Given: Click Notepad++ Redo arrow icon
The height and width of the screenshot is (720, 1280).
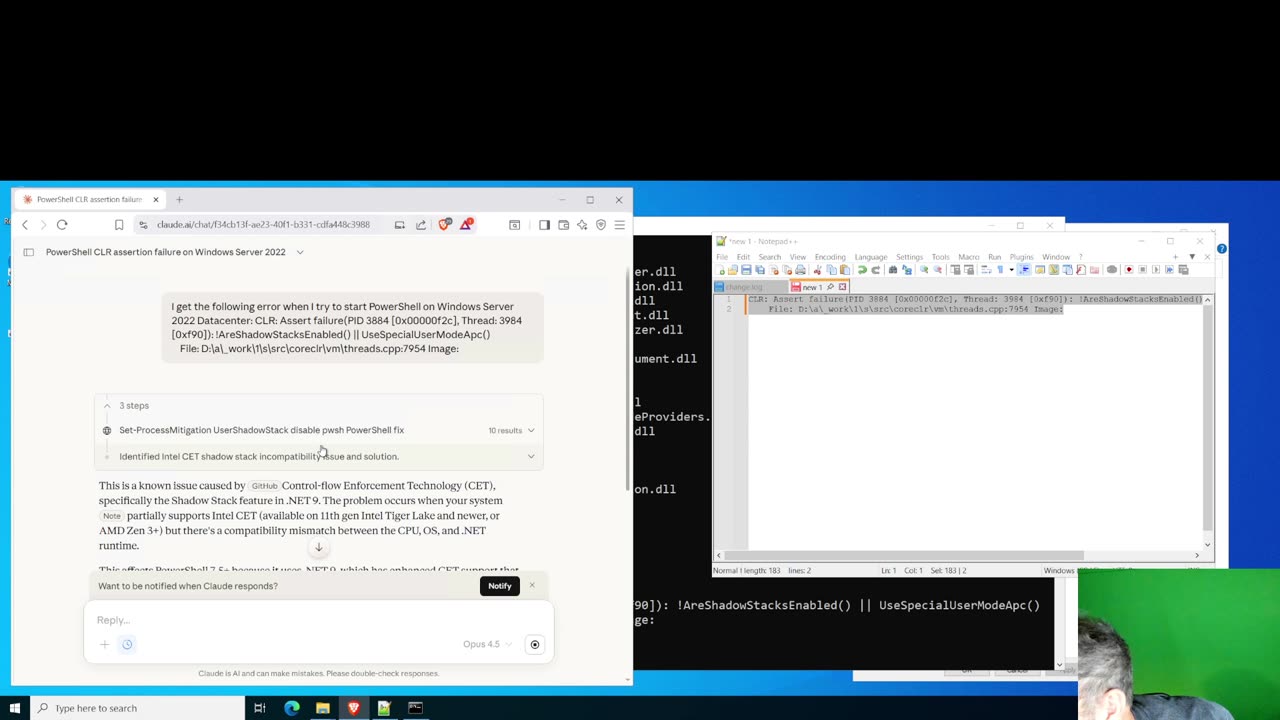Looking at the screenshot, I should click(x=877, y=269).
